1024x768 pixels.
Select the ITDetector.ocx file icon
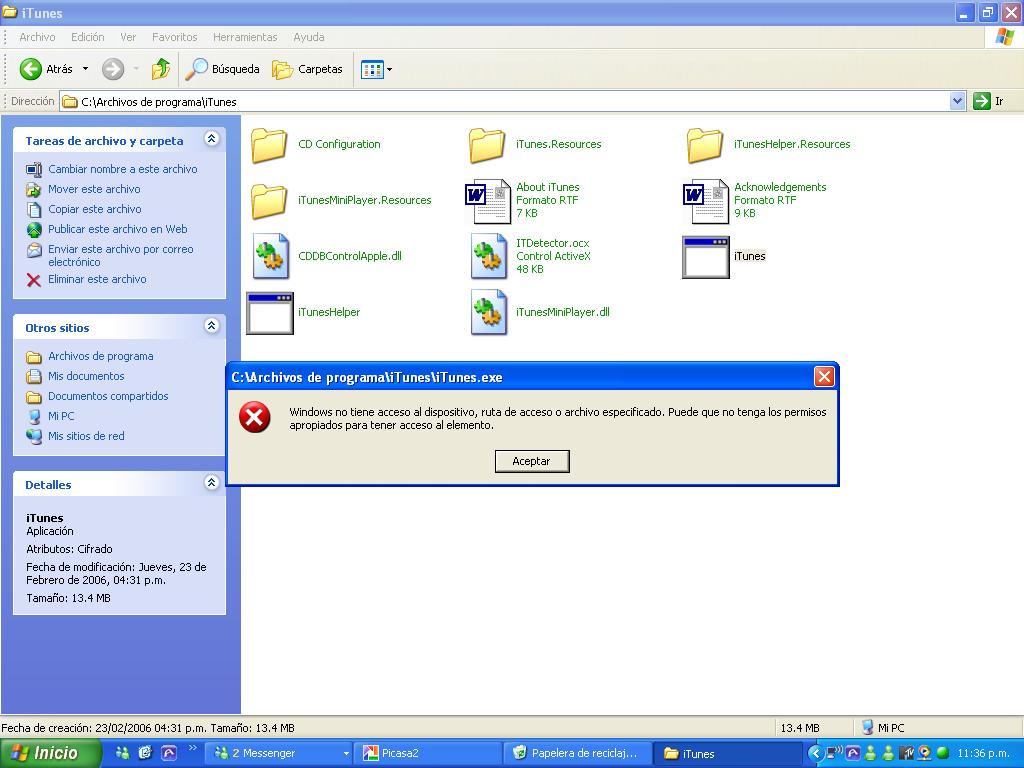[x=489, y=257]
